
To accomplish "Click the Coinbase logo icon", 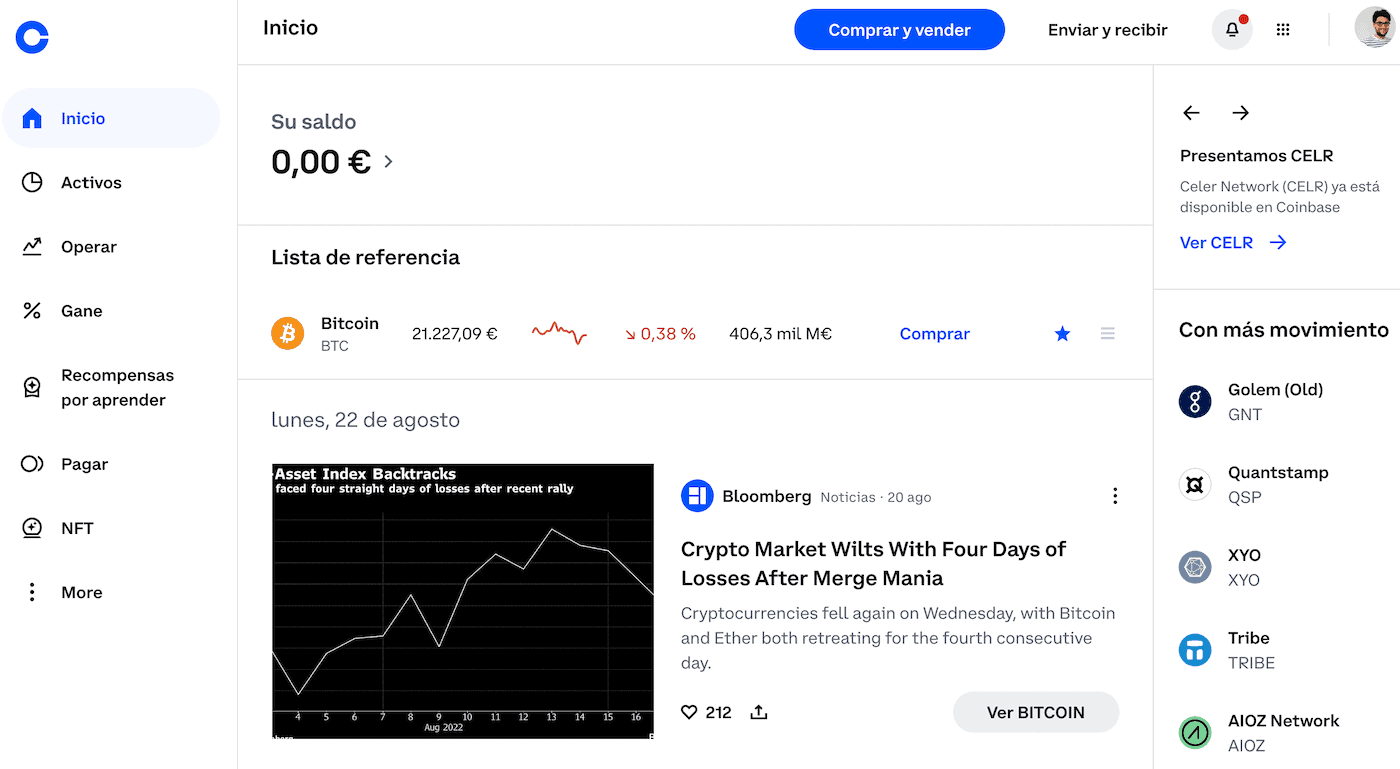I will pos(32,38).
